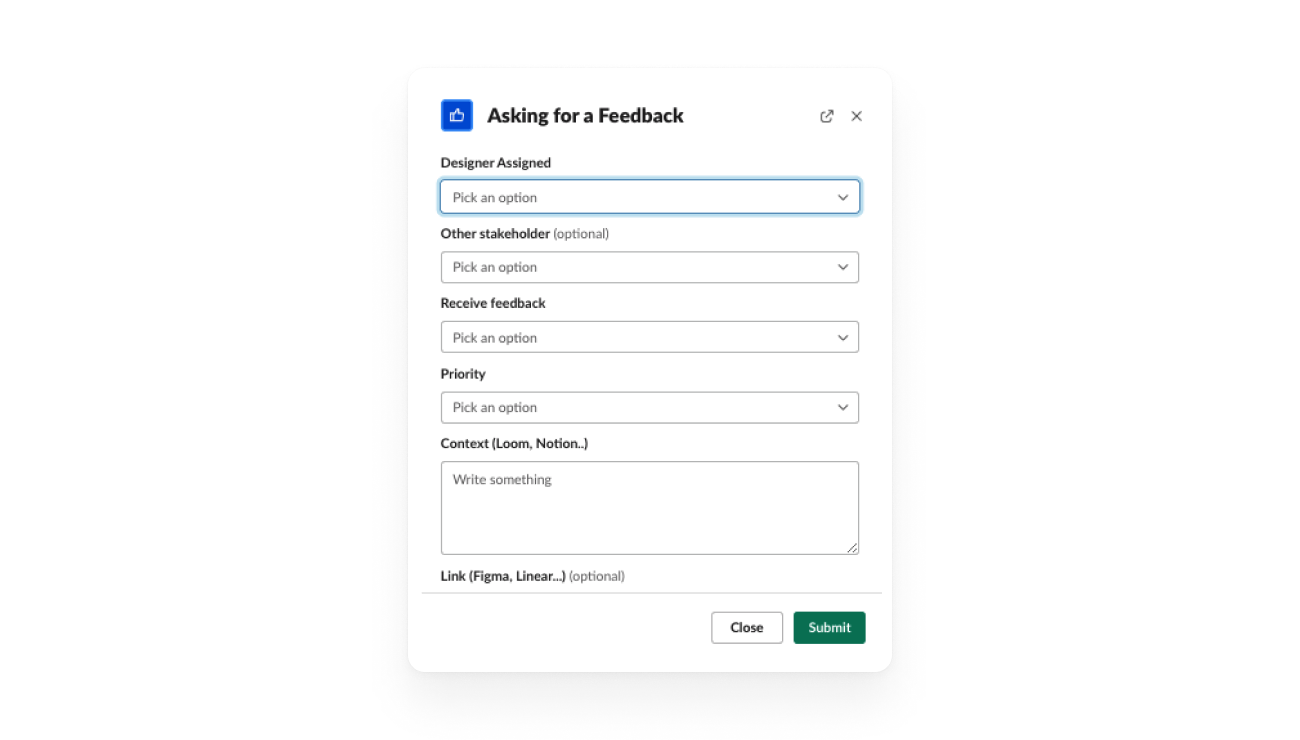Click the text area resize handle corner
The height and width of the screenshot is (740, 1300).
pyautogui.click(x=853, y=548)
